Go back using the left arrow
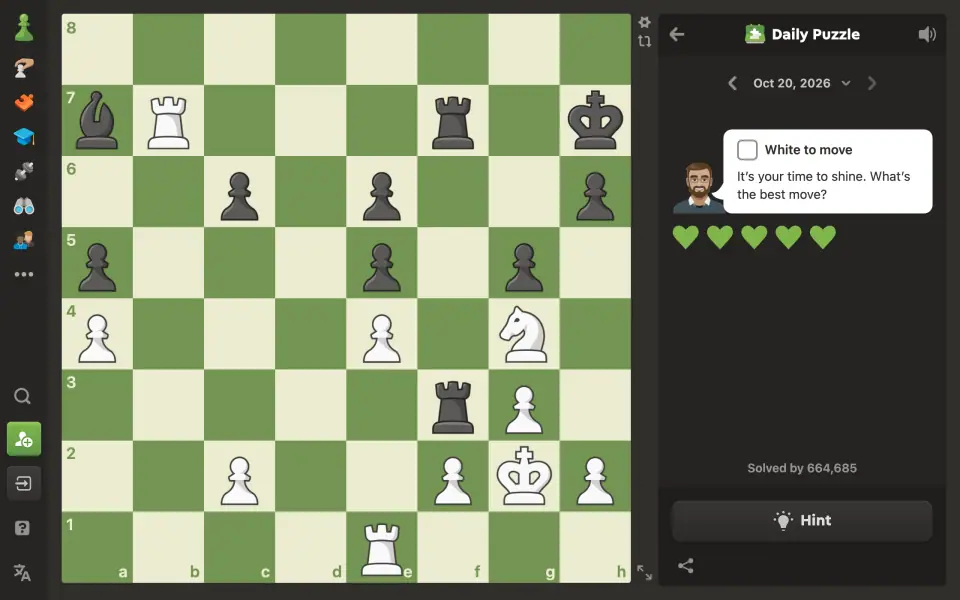 (677, 34)
